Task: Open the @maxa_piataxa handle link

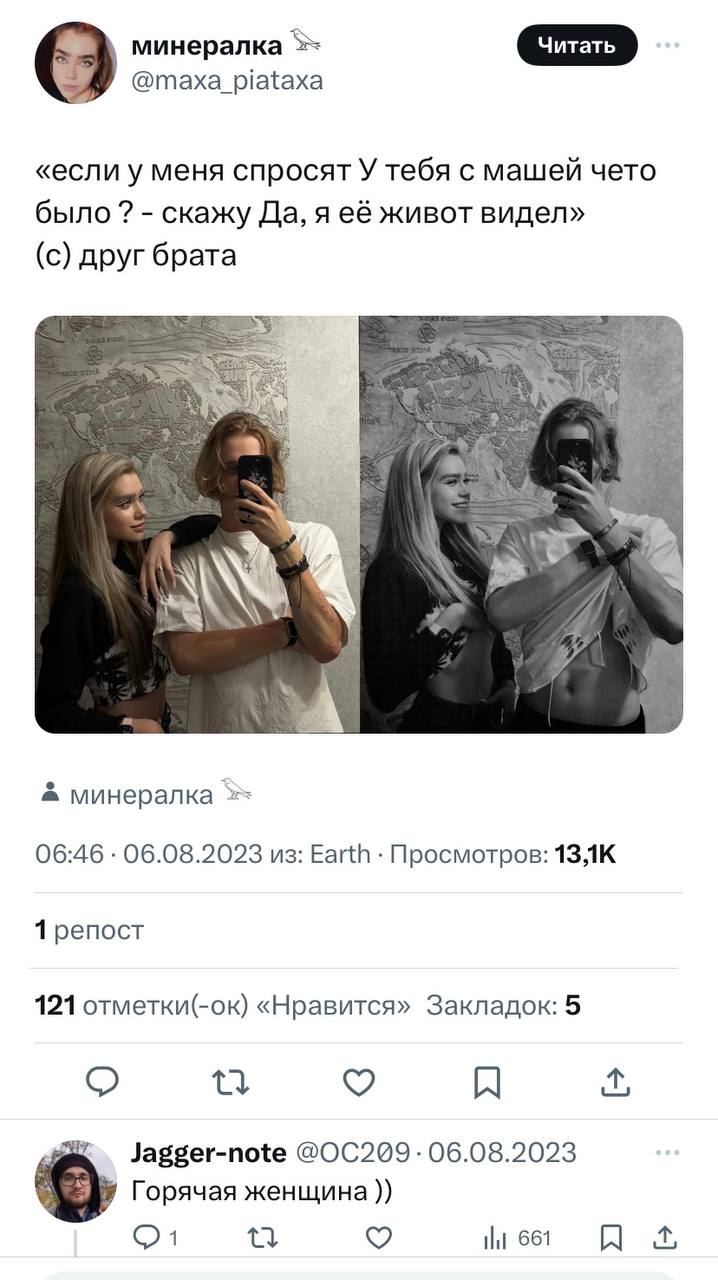Action: tap(227, 80)
